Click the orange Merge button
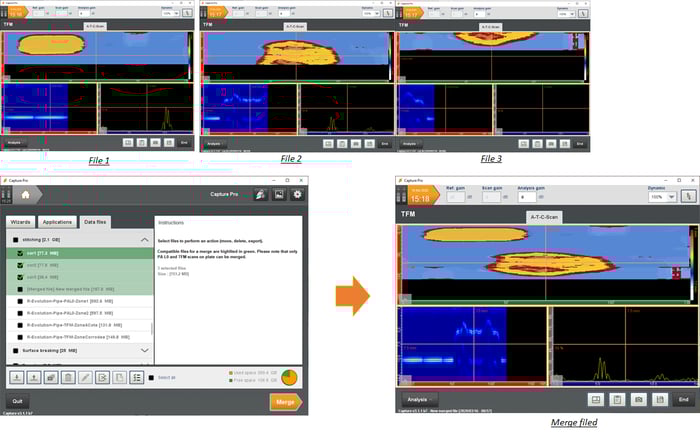The width and height of the screenshot is (700, 434). coord(286,402)
